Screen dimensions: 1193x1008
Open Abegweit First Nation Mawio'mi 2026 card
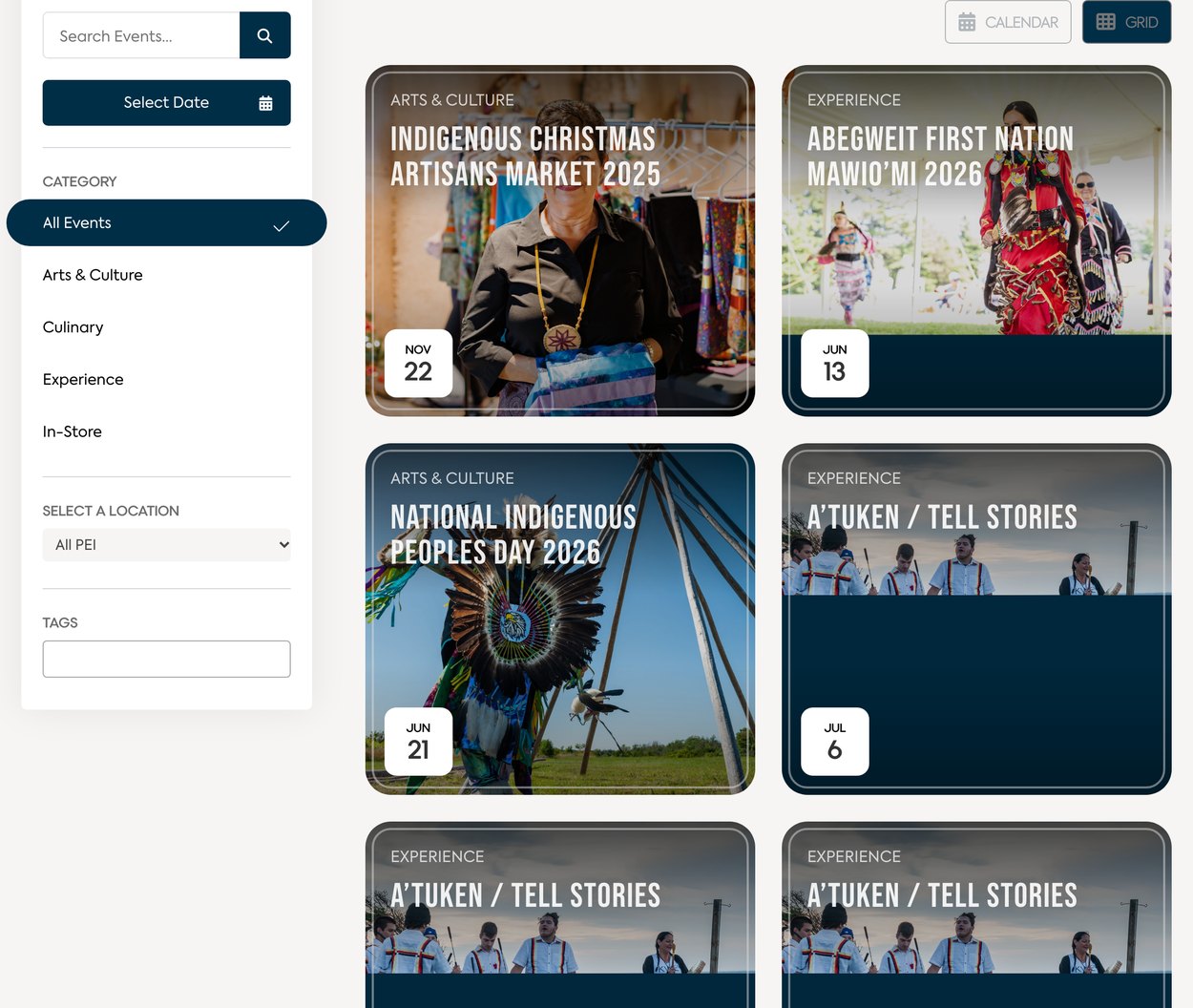tap(976, 241)
